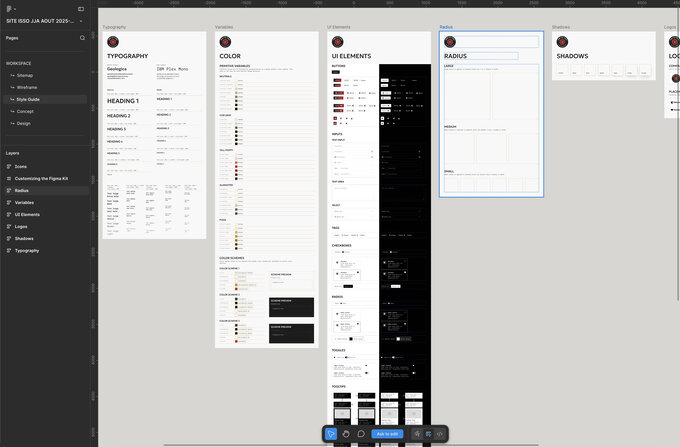Select the Logos layer in Layers panel
Viewport: 680px width, 447px height.
(x=21, y=227)
